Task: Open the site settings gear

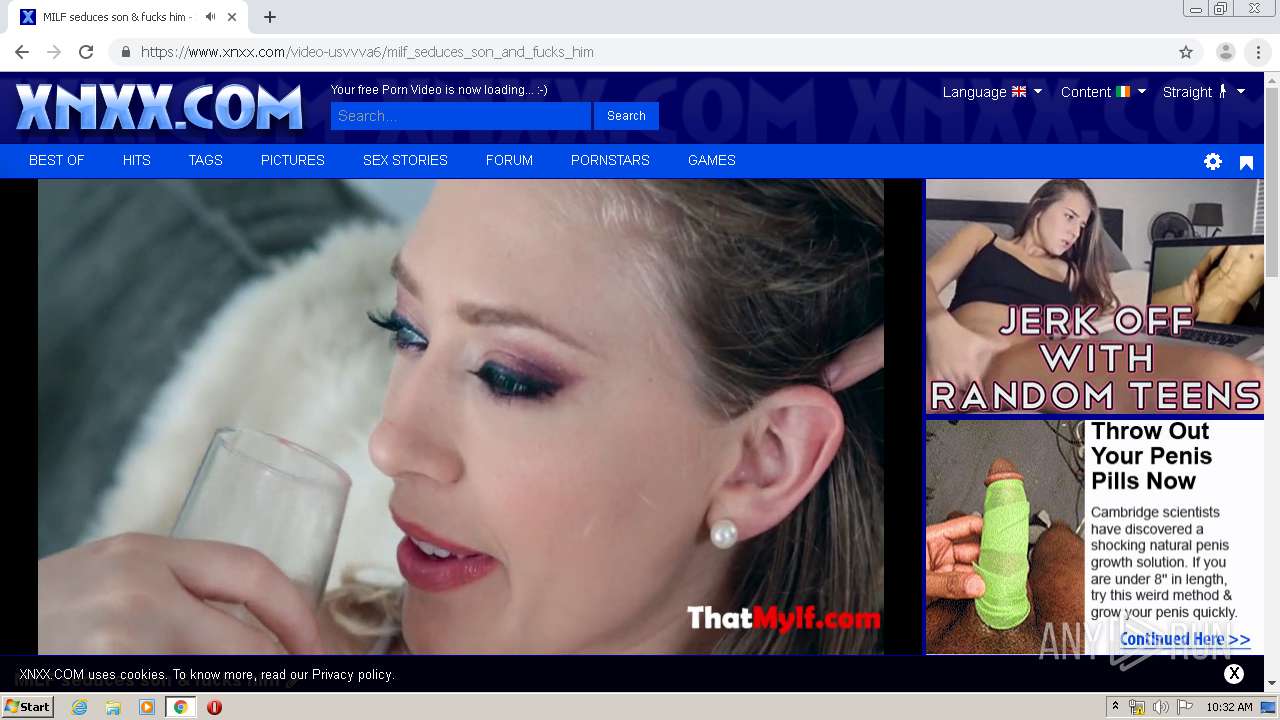Action: (x=1213, y=161)
